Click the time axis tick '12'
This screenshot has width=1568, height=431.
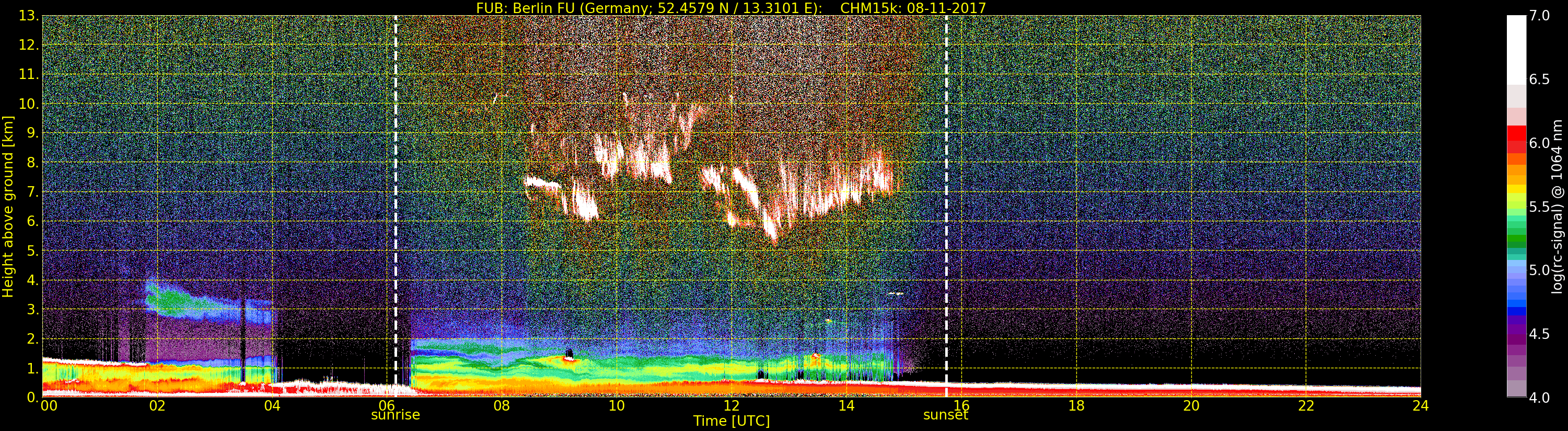click(x=731, y=405)
